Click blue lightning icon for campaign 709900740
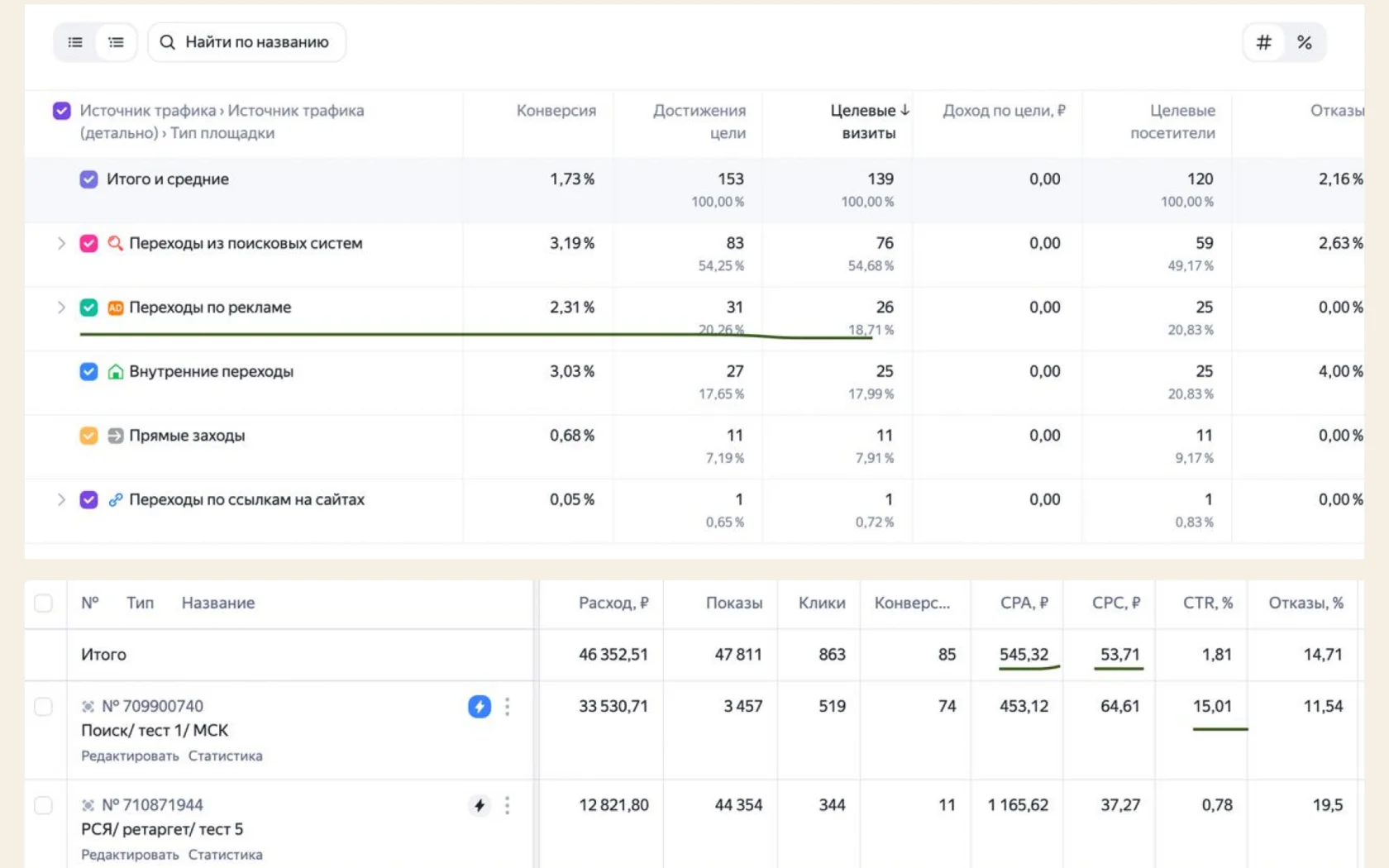The image size is (1389, 868). click(x=480, y=706)
